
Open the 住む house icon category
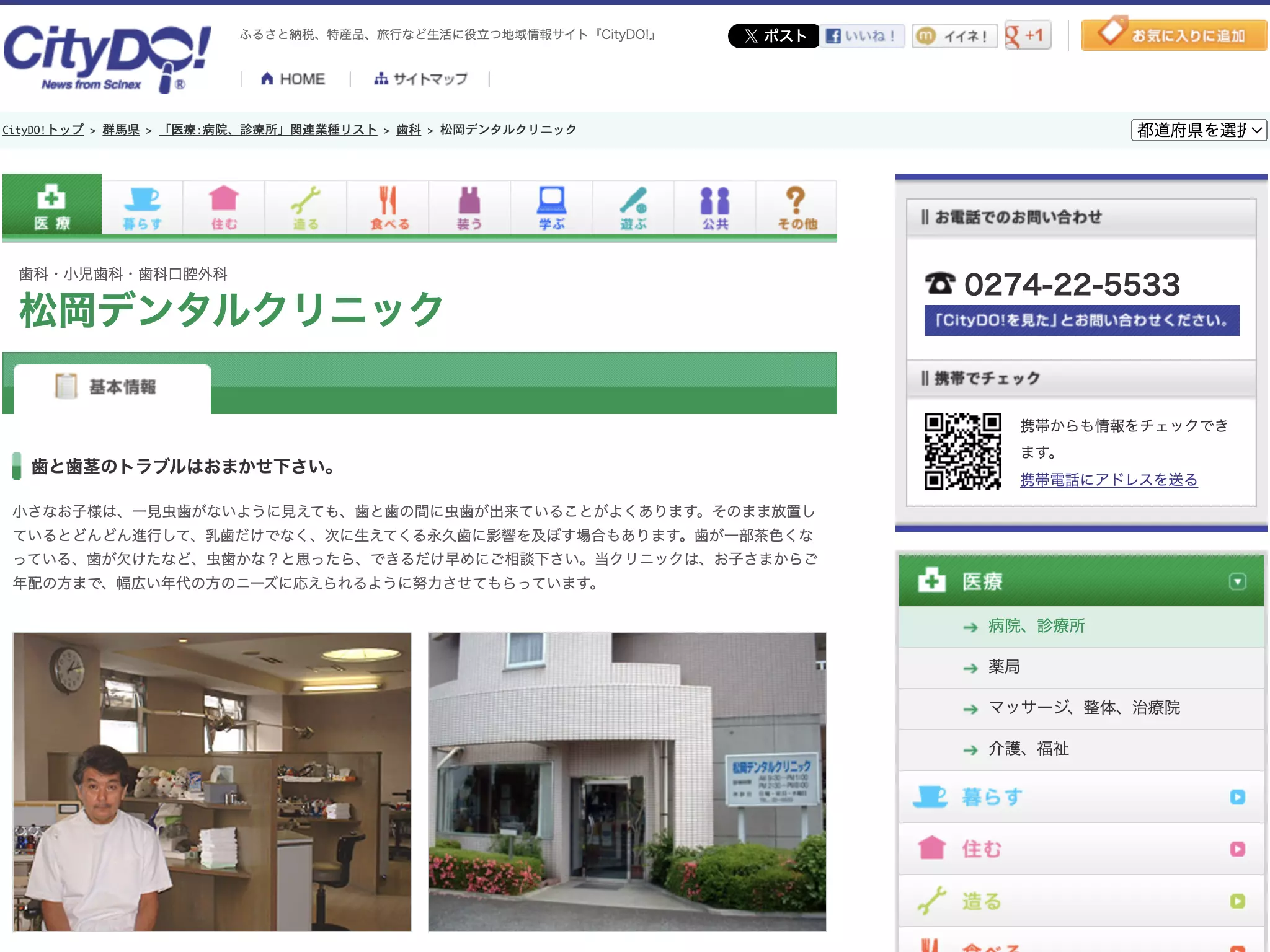(x=224, y=208)
